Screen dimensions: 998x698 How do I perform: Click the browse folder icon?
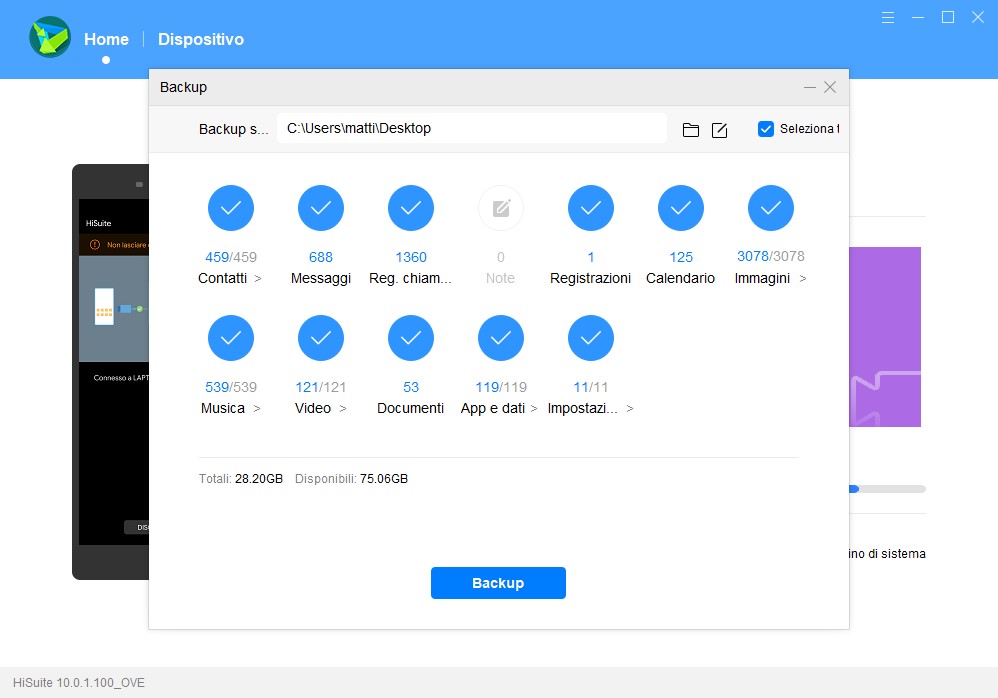pyautogui.click(x=690, y=130)
